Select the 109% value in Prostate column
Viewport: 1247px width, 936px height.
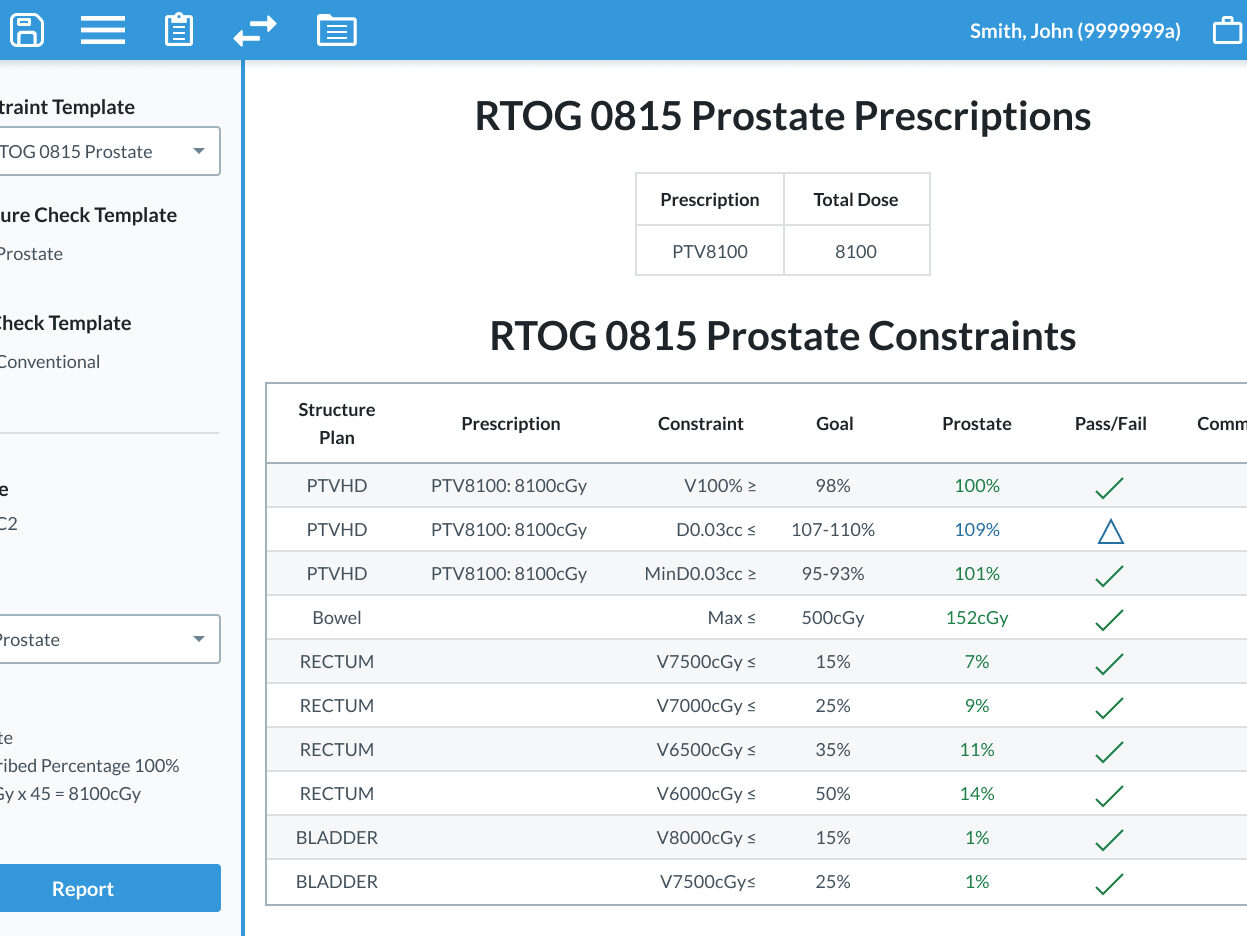point(976,530)
